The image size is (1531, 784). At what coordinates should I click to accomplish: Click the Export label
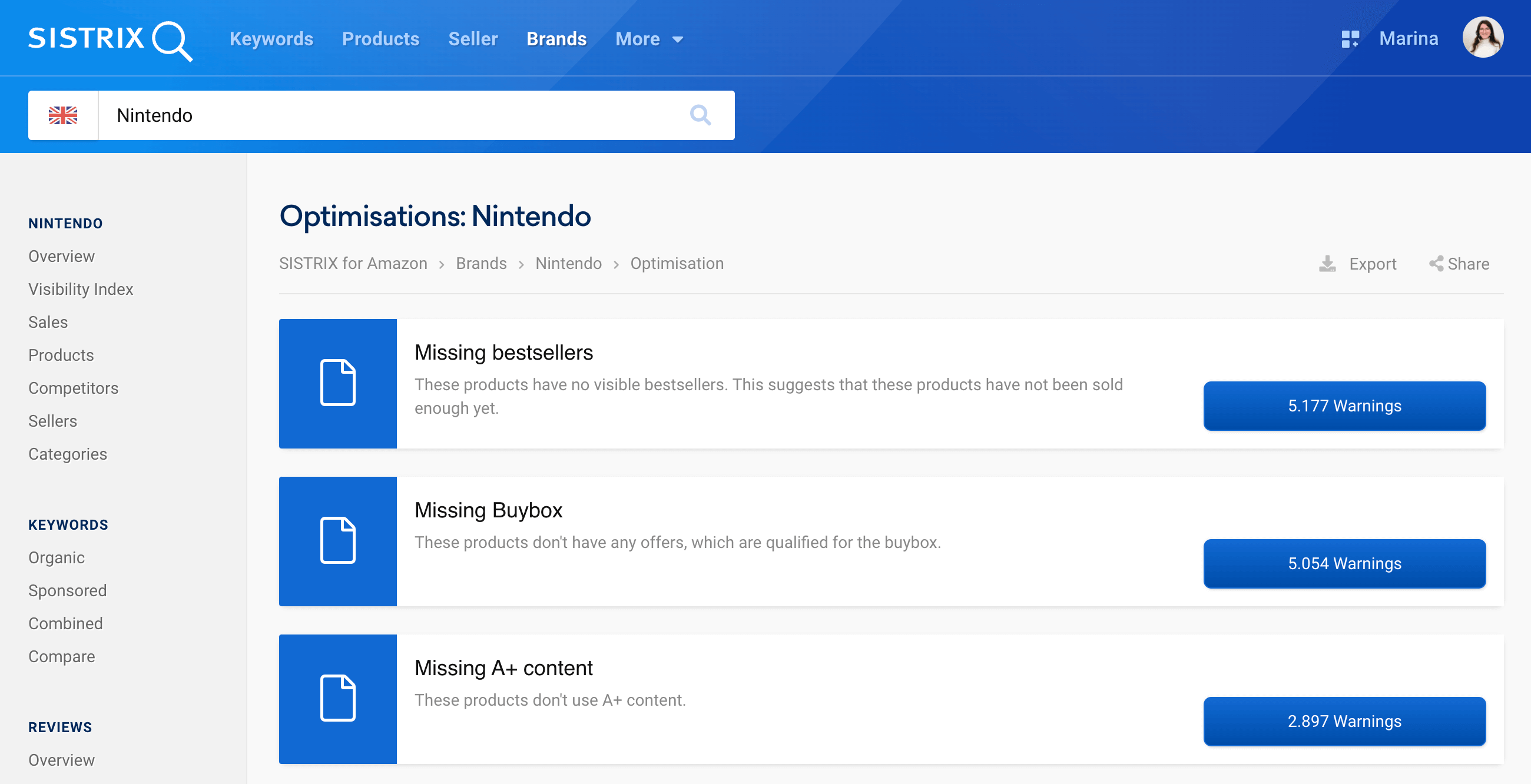[x=1373, y=264]
